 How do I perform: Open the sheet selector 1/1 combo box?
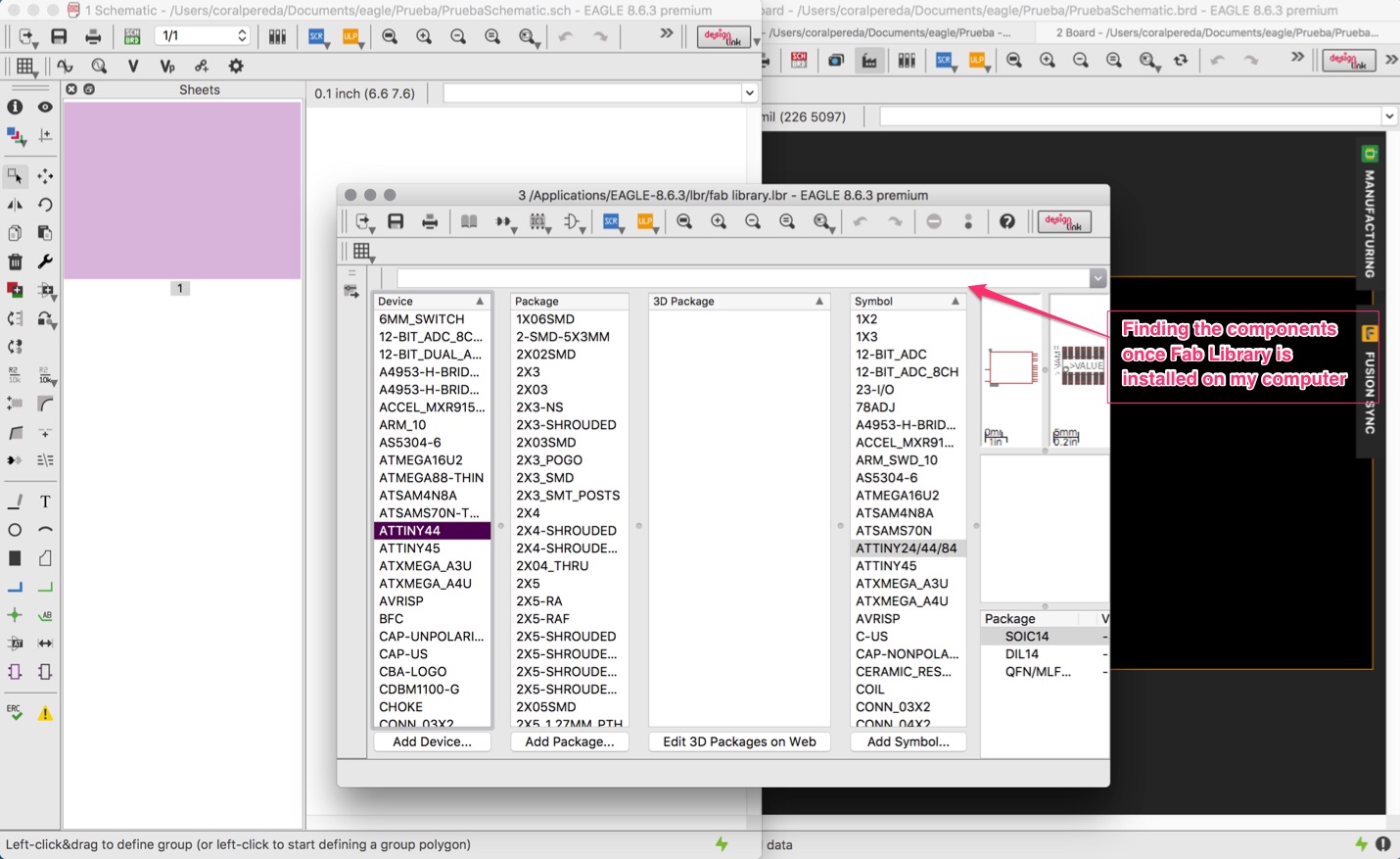coord(204,36)
